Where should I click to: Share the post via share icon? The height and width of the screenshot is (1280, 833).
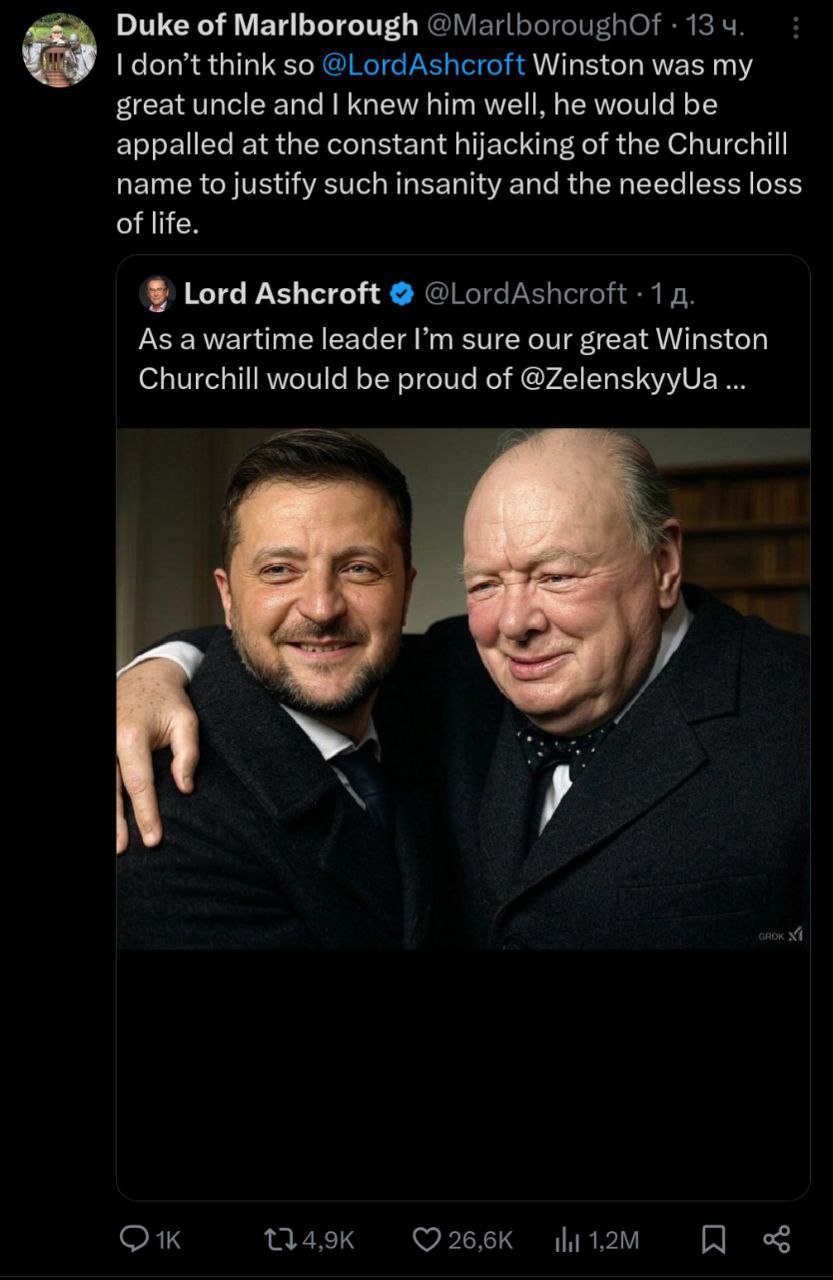[x=777, y=1240]
